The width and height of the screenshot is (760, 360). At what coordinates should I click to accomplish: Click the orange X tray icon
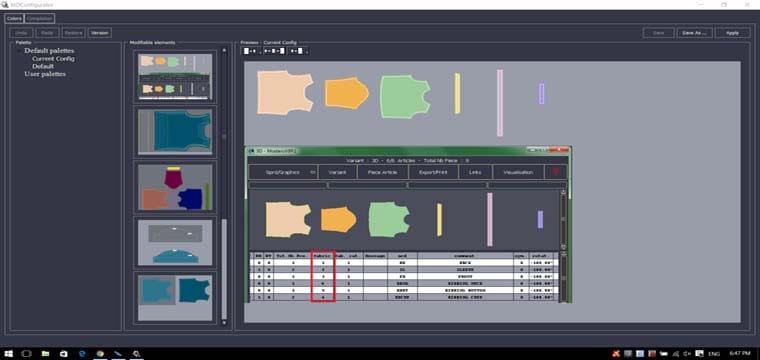tap(616, 354)
